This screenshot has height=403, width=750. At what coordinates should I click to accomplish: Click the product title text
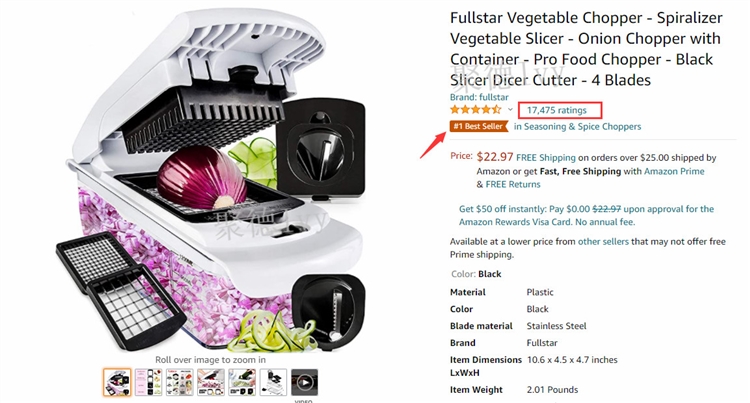click(586, 49)
